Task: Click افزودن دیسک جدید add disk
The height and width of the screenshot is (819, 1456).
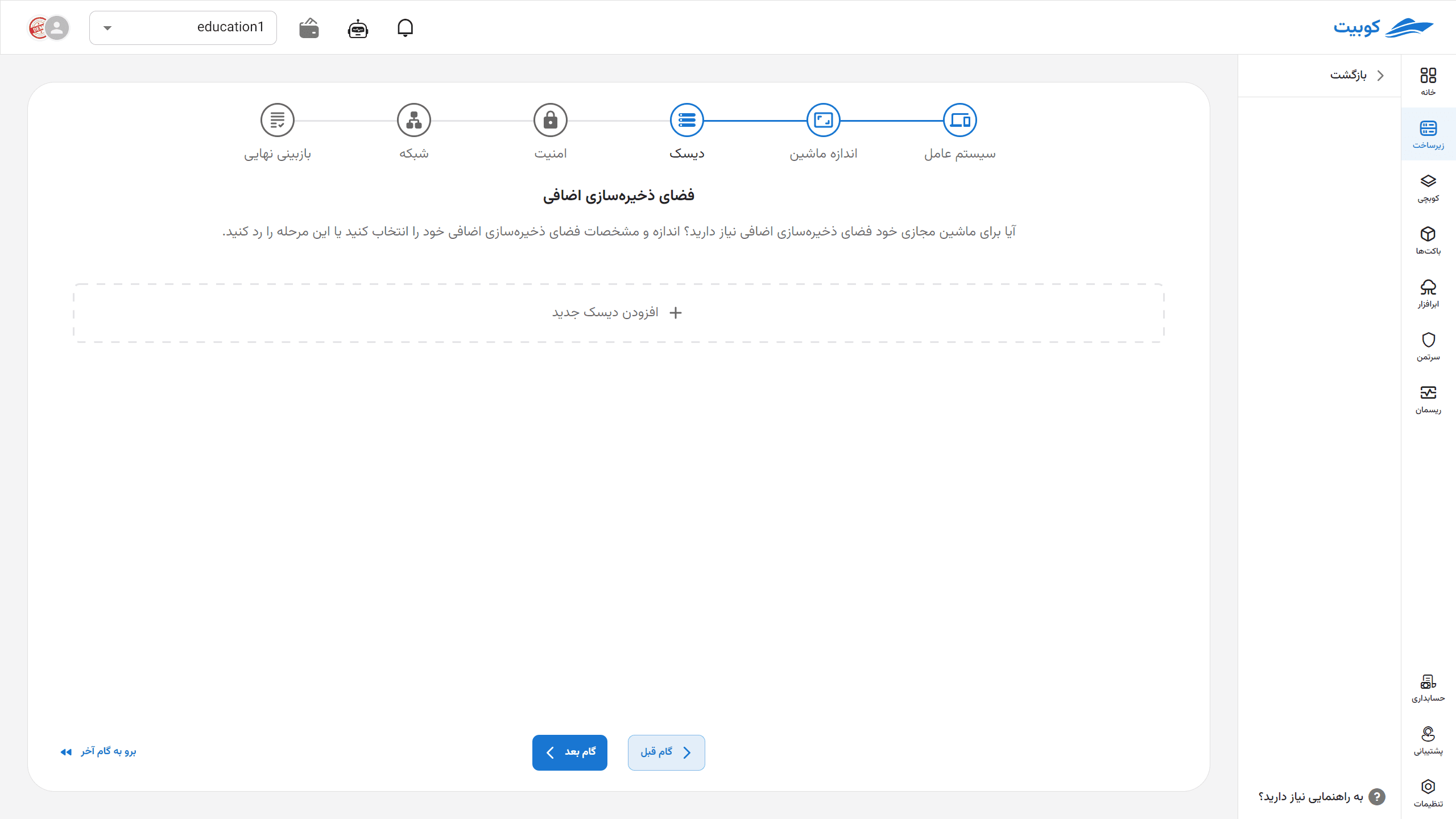Action: tap(619, 313)
